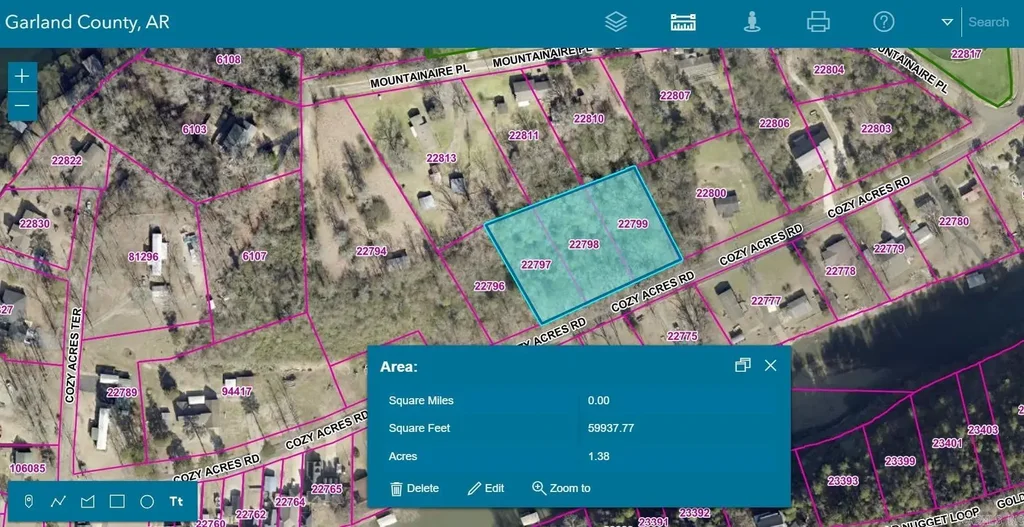Select the text annotation tool
Viewport: 1024px width, 527px height.
click(177, 501)
